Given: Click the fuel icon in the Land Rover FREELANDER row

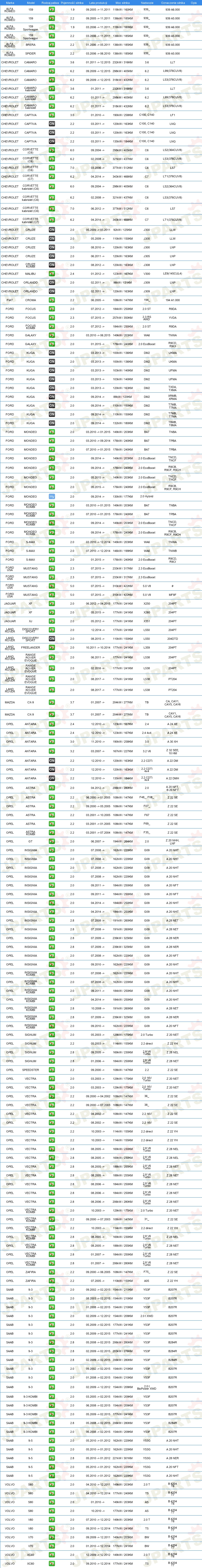Looking at the screenshot, I should tap(52, 648).
